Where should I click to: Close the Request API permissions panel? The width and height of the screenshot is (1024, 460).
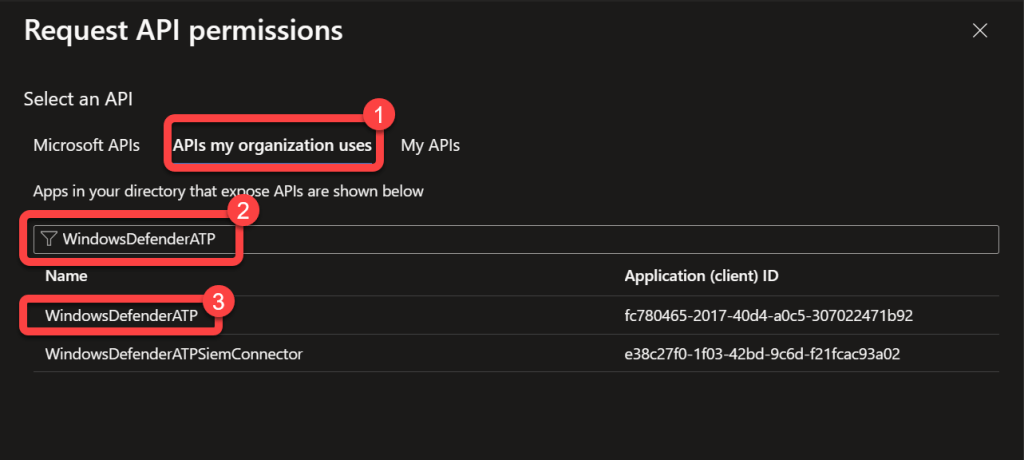click(x=980, y=30)
